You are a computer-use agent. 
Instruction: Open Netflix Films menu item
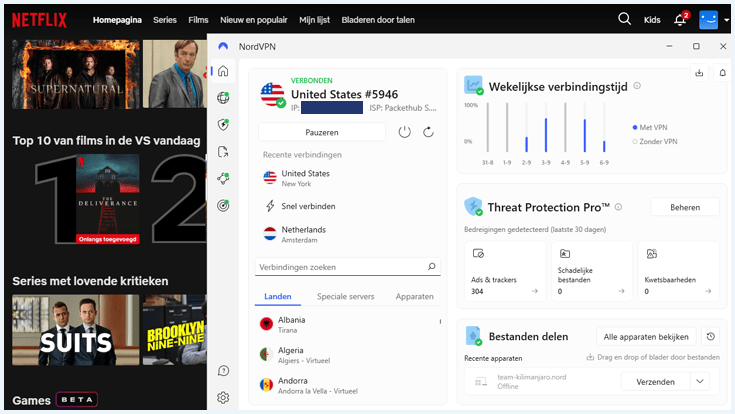point(198,20)
